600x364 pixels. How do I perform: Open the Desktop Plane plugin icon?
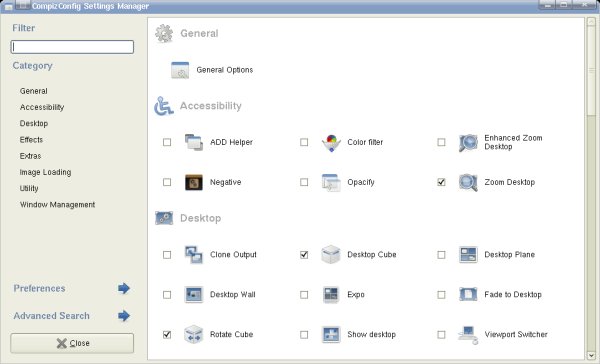pyautogui.click(x=468, y=255)
